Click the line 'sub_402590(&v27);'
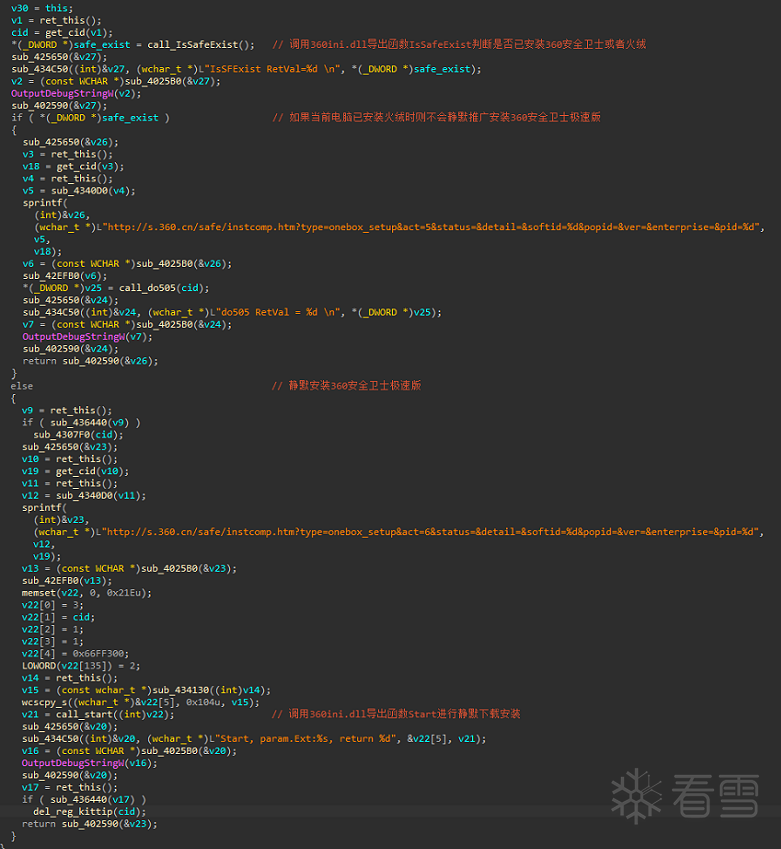 click(59, 106)
